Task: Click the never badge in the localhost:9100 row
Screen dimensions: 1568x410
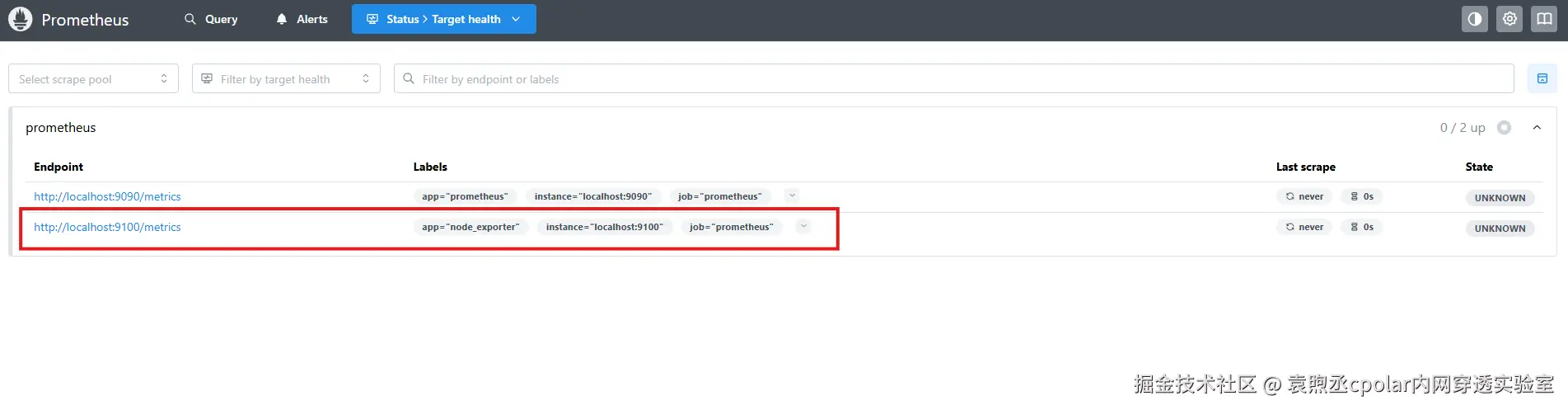Action: (1304, 227)
